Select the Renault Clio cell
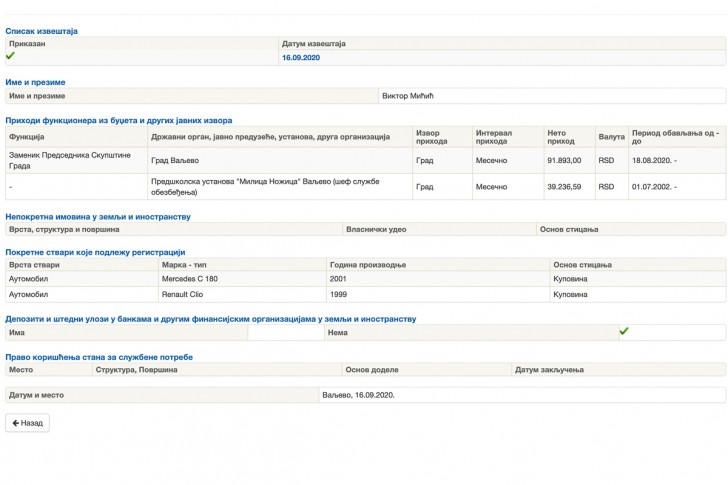Image resolution: width=728 pixels, height=485 pixels. pyautogui.click(x=242, y=294)
